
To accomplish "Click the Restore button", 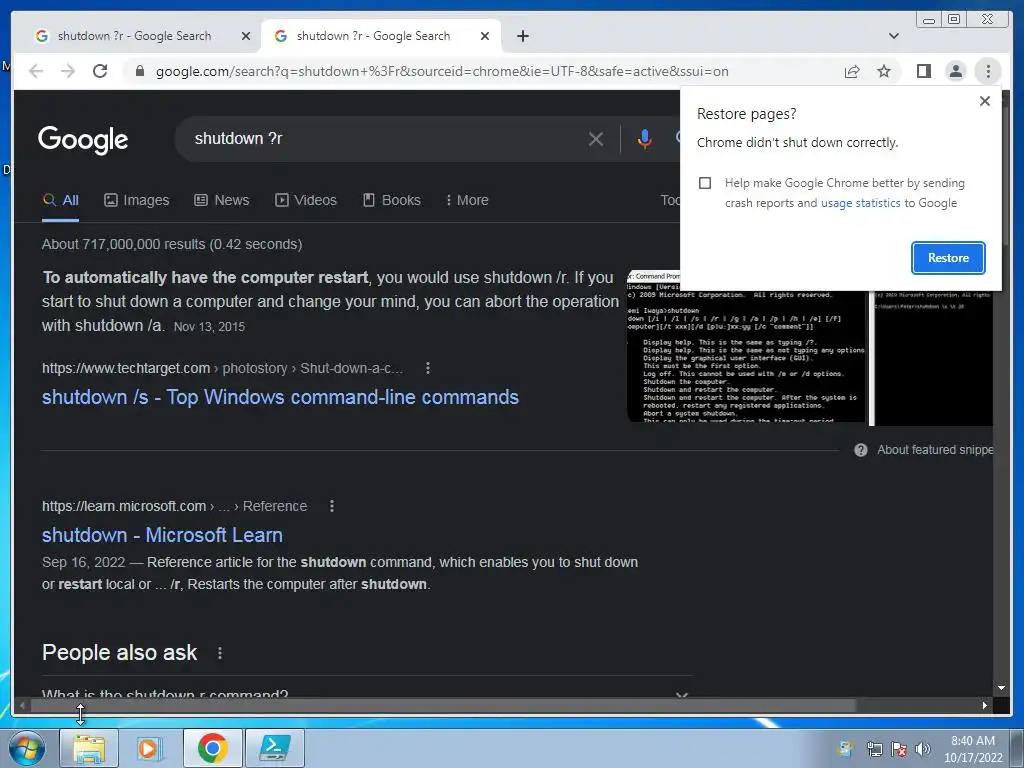I will (x=948, y=258).
